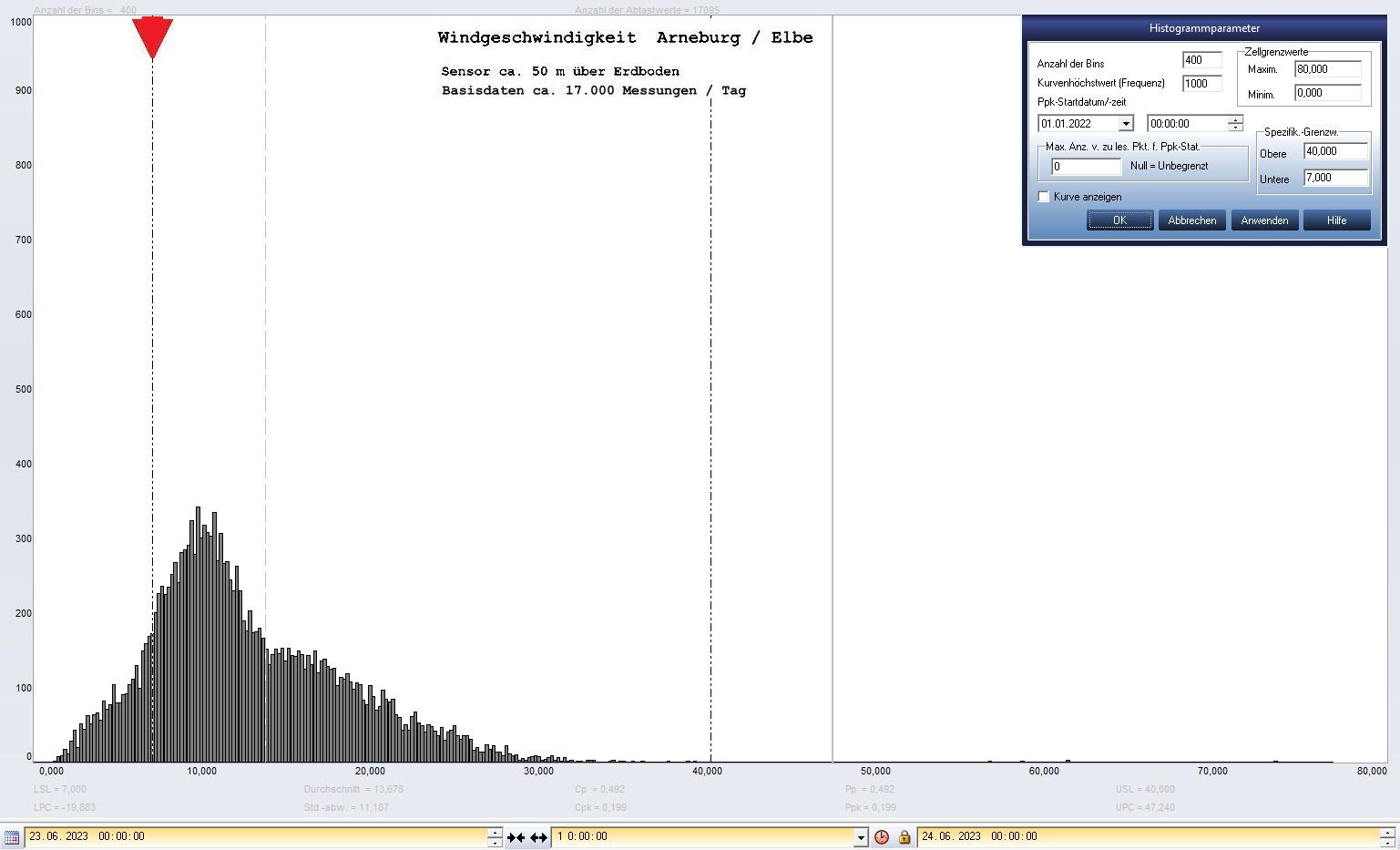
Task: Click the expand time range arrows icon
Action: click(x=538, y=836)
